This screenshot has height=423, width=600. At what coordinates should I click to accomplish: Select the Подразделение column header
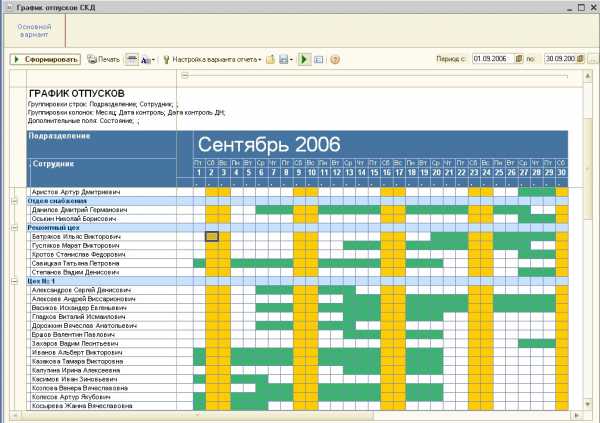click(102, 144)
